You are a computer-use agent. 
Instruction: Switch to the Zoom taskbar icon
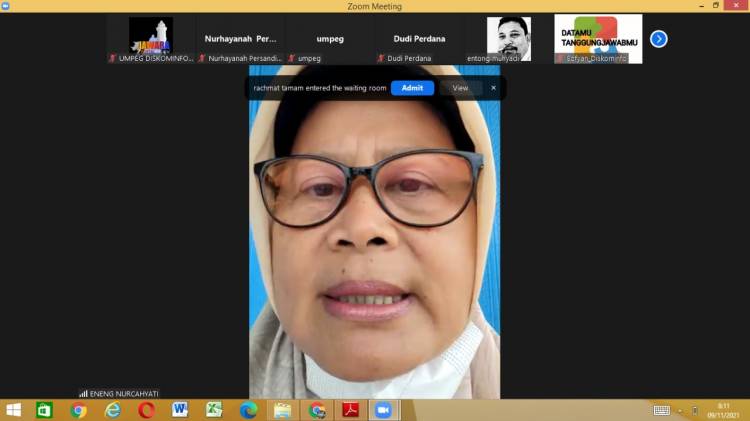coord(384,410)
